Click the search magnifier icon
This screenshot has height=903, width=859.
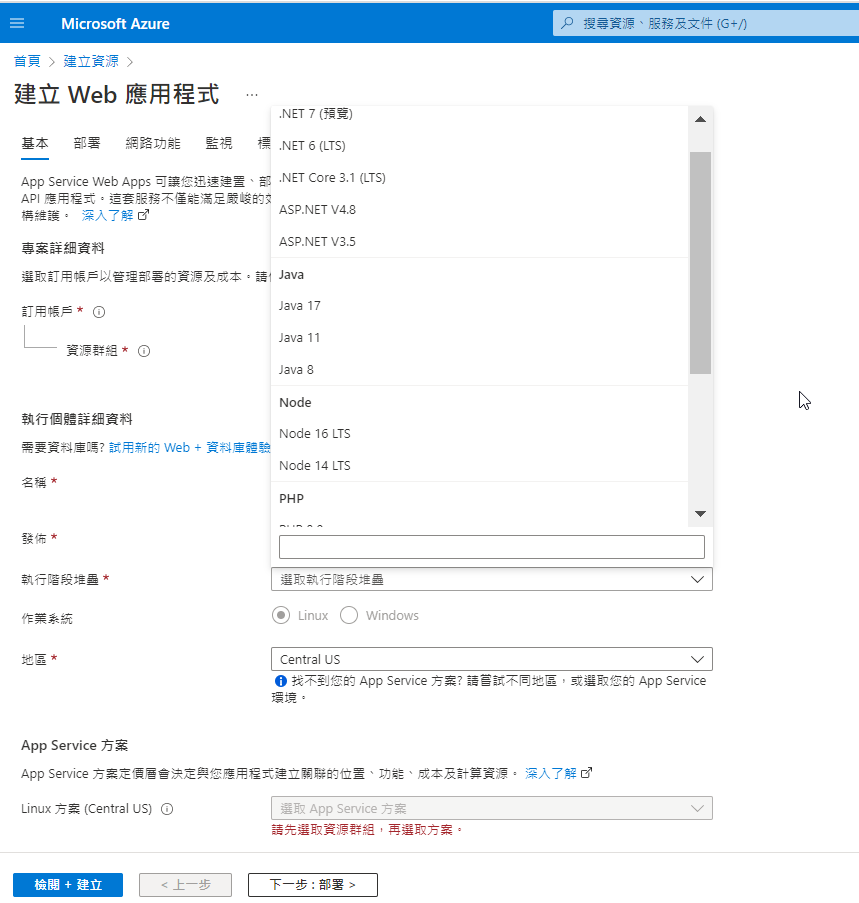pyautogui.click(x=567, y=23)
